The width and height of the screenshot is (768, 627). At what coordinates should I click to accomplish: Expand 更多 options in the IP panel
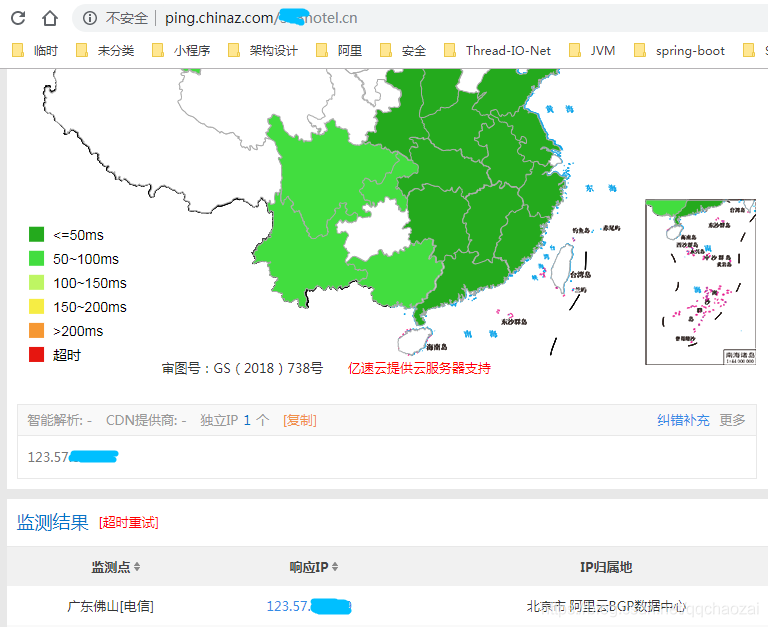point(732,420)
